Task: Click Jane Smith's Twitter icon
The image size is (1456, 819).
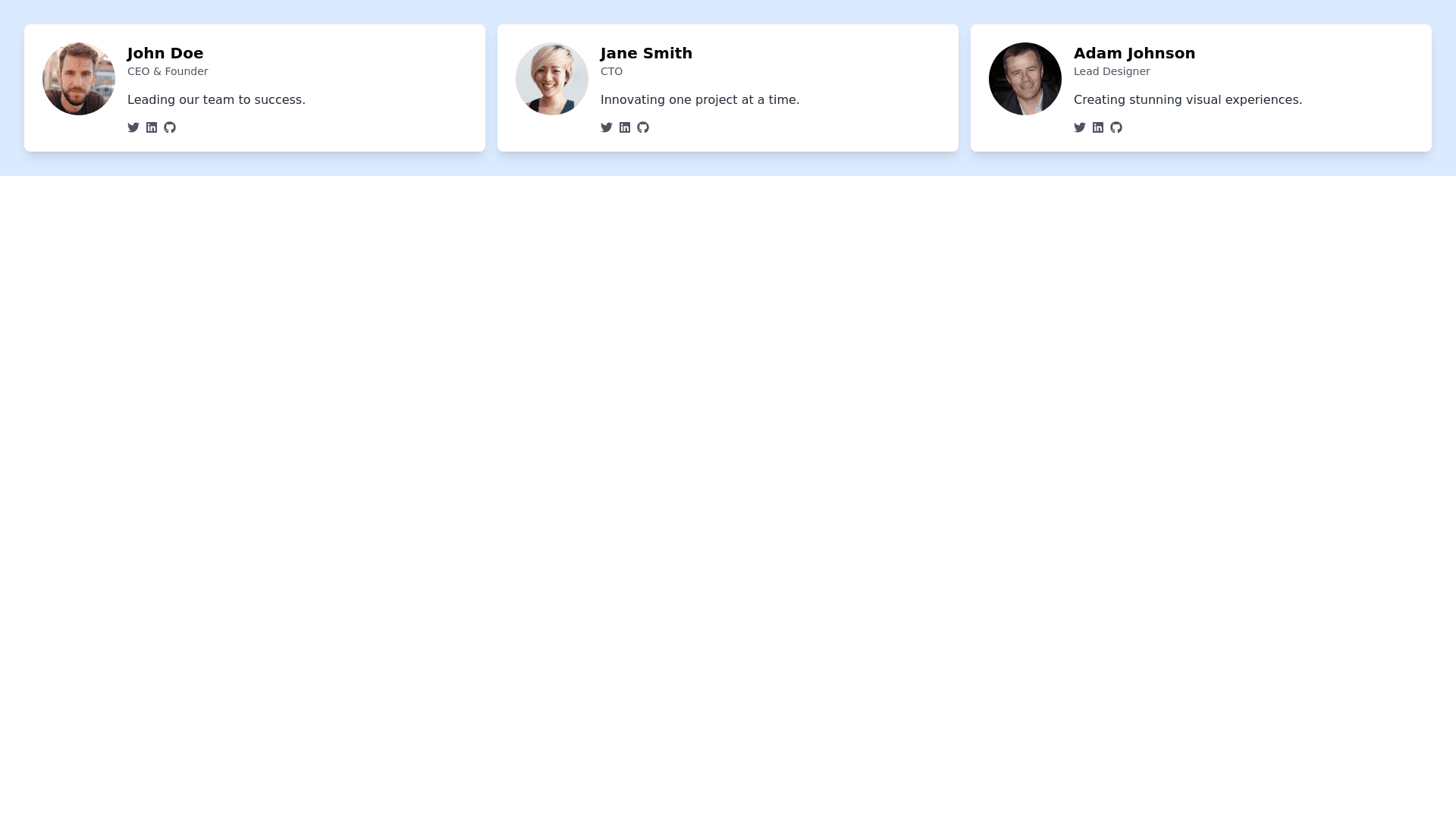Action: click(x=607, y=127)
